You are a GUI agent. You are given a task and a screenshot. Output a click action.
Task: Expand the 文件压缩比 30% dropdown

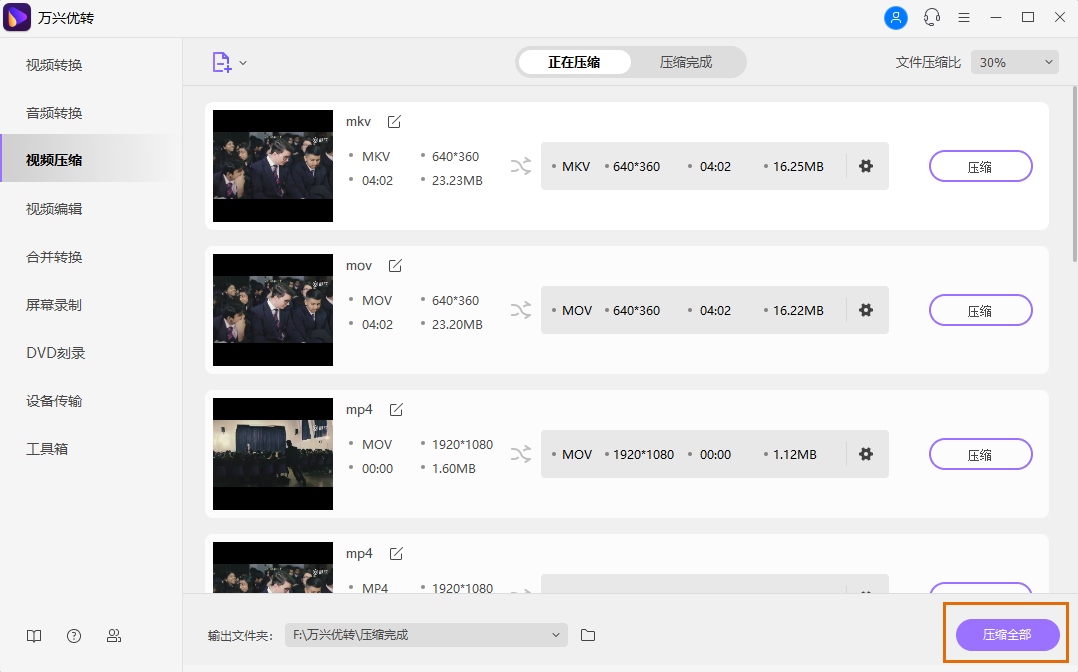1014,62
